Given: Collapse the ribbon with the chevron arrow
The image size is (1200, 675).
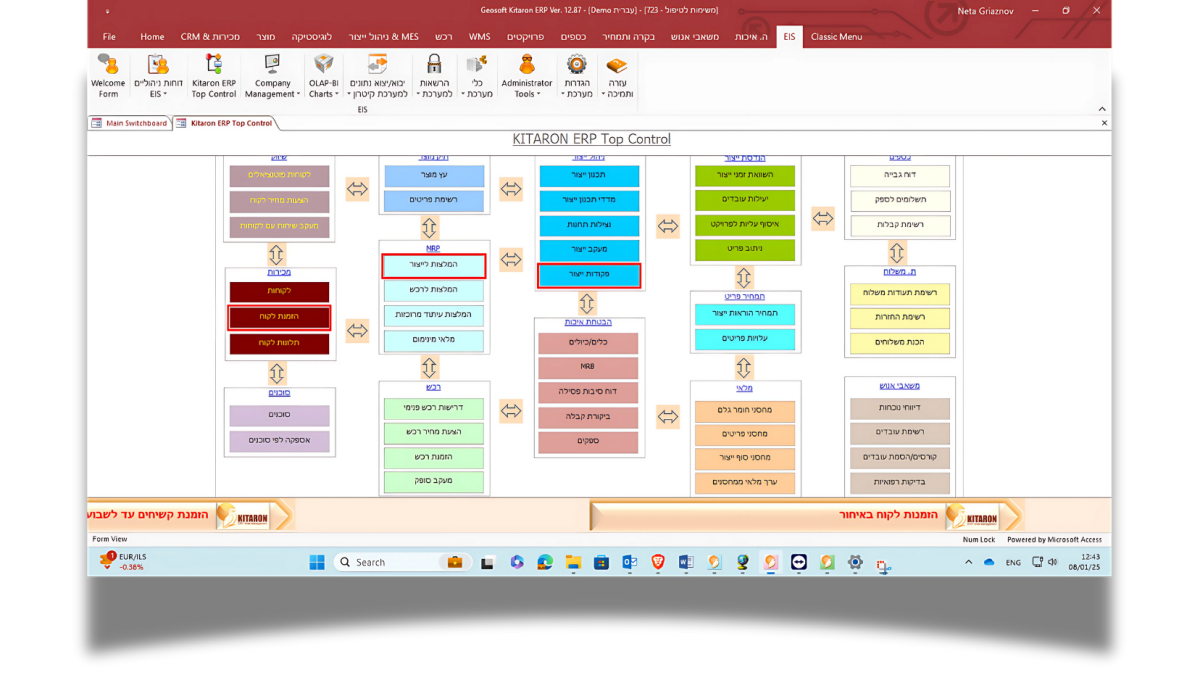Looking at the screenshot, I should 1102,109.
